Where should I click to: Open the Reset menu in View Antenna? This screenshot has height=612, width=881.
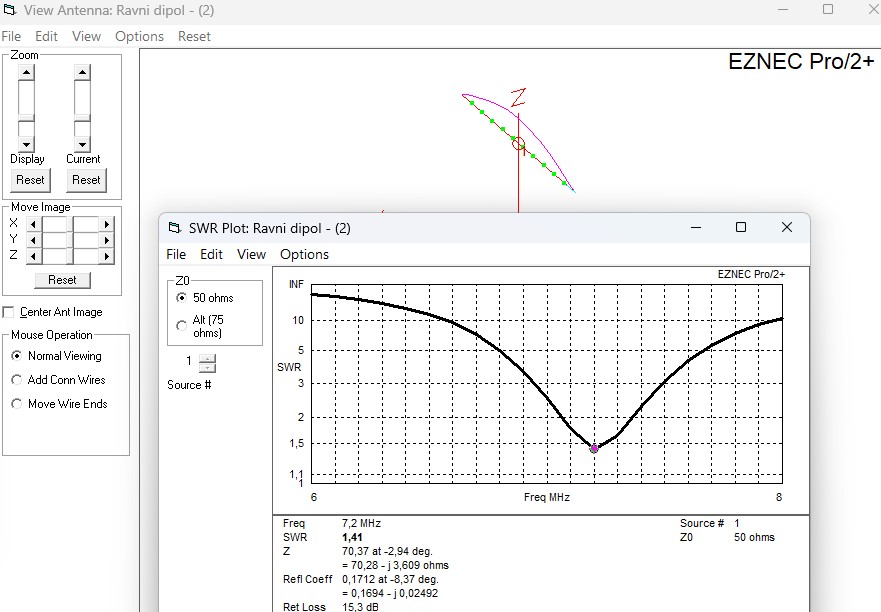[194, 37]
